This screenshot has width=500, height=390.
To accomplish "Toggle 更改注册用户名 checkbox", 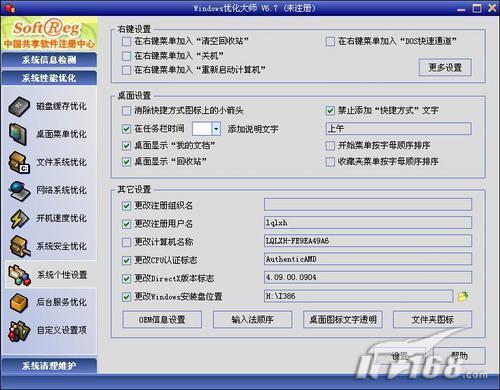I will 126,224.
